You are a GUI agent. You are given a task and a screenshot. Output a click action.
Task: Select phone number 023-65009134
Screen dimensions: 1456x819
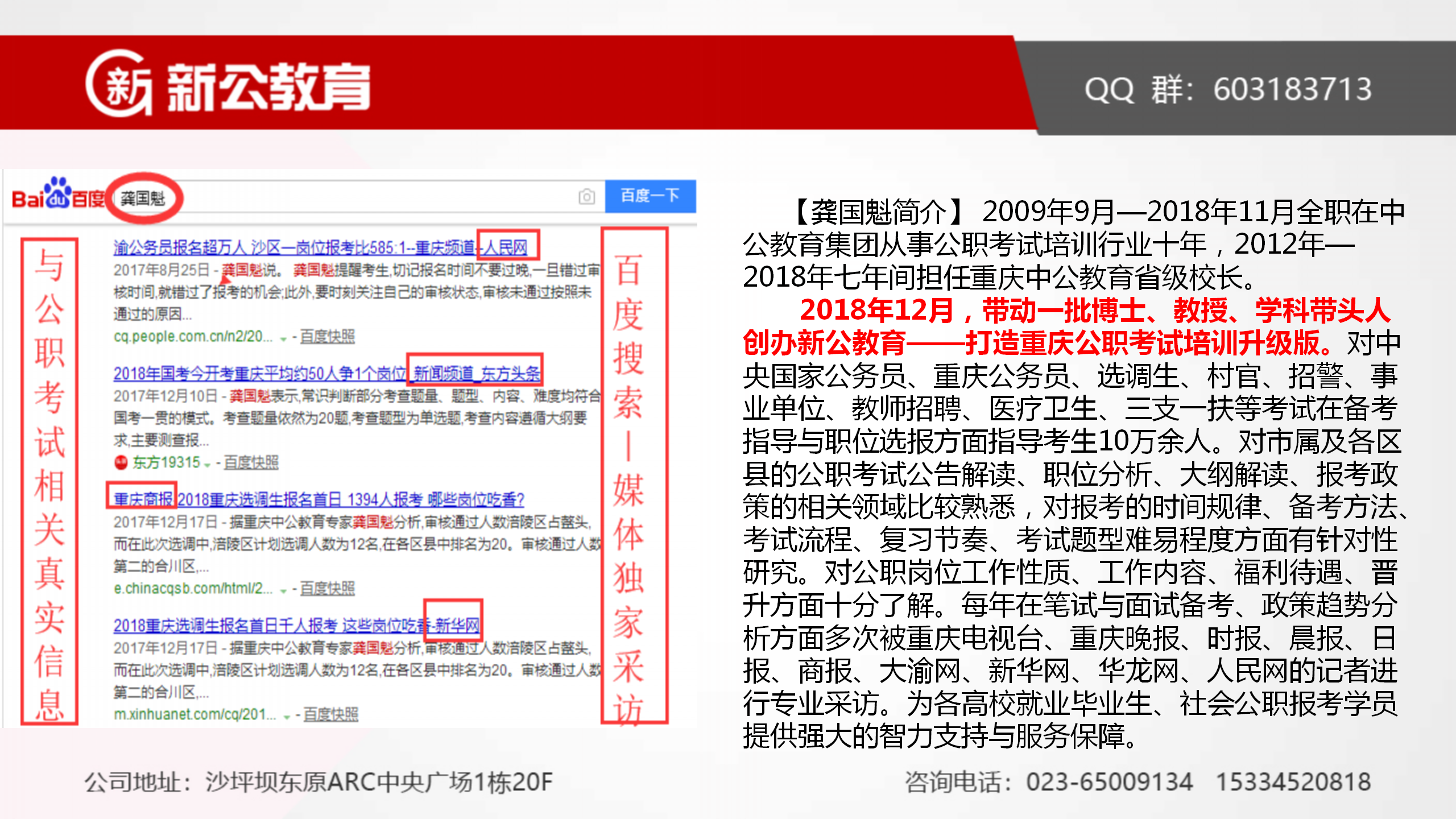pyautogui.click(x=1109, y=782)
